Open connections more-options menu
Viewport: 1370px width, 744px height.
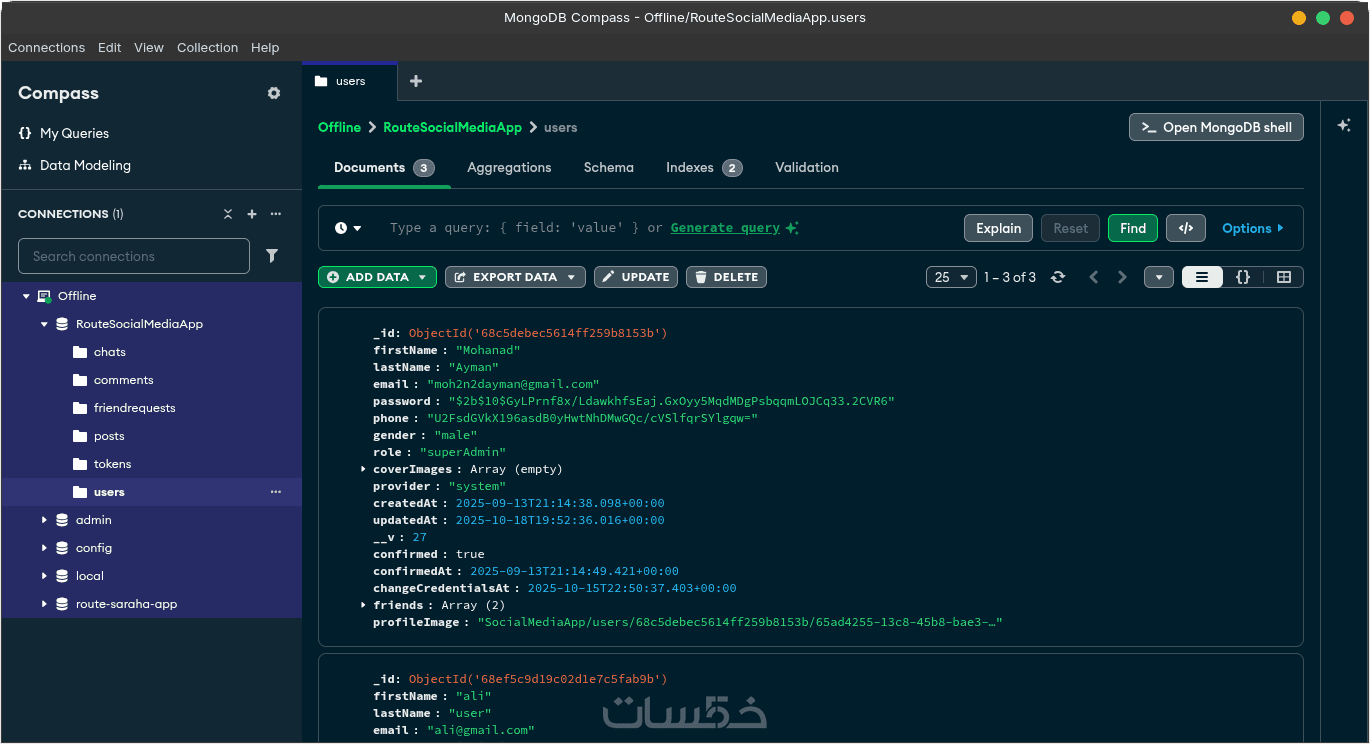pos(276,214)
